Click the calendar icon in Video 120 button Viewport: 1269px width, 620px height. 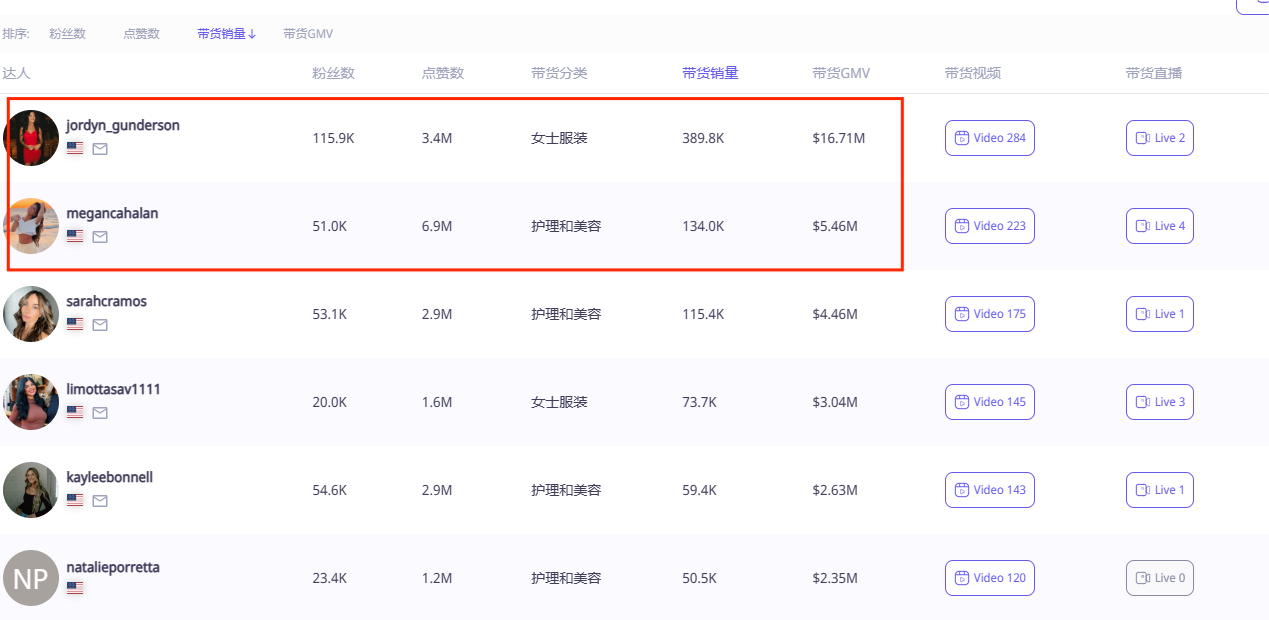pyautogui.click(x=961, y=577)
